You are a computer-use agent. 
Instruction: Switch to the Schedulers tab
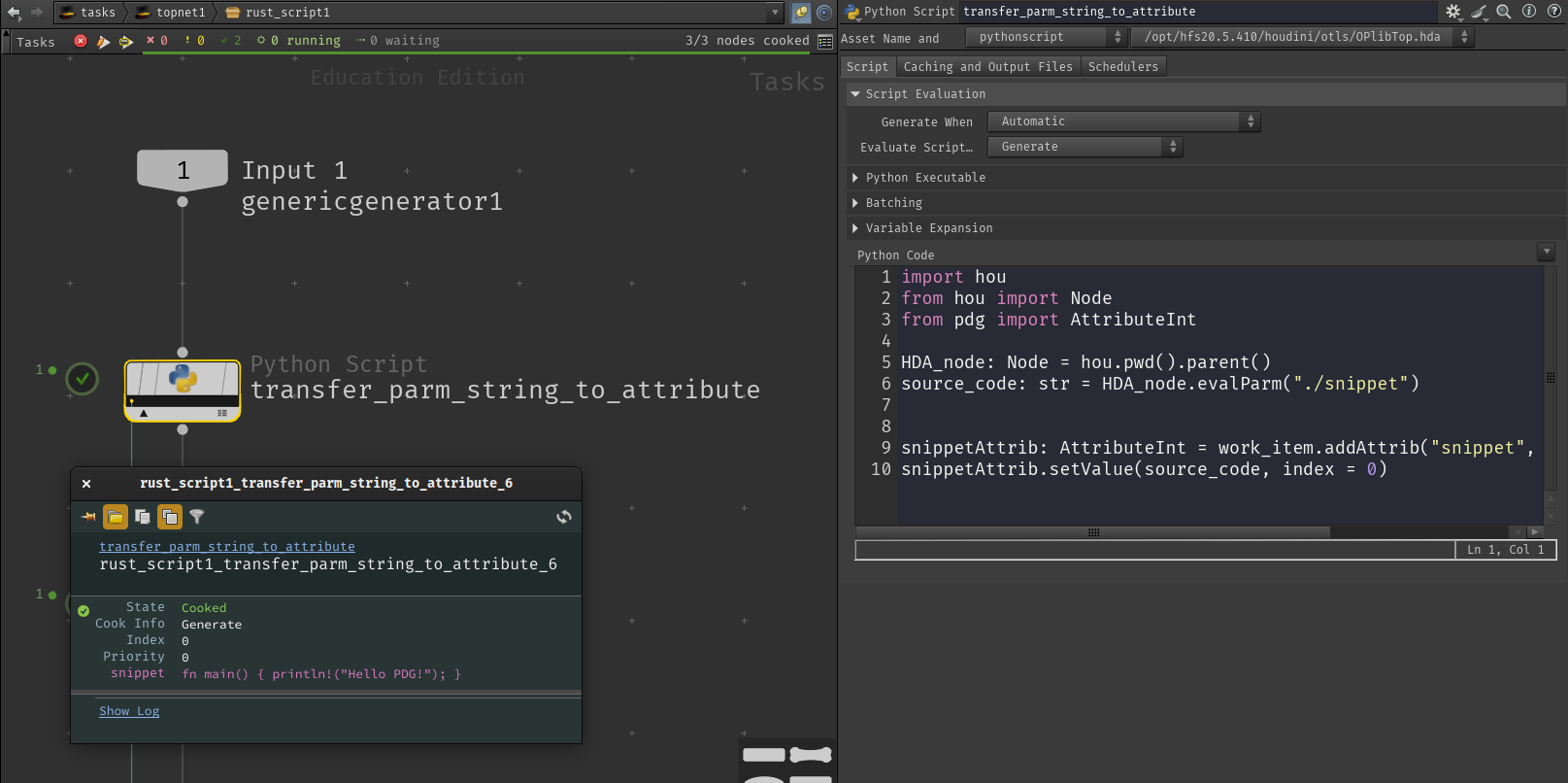(x=1123, y=67)
